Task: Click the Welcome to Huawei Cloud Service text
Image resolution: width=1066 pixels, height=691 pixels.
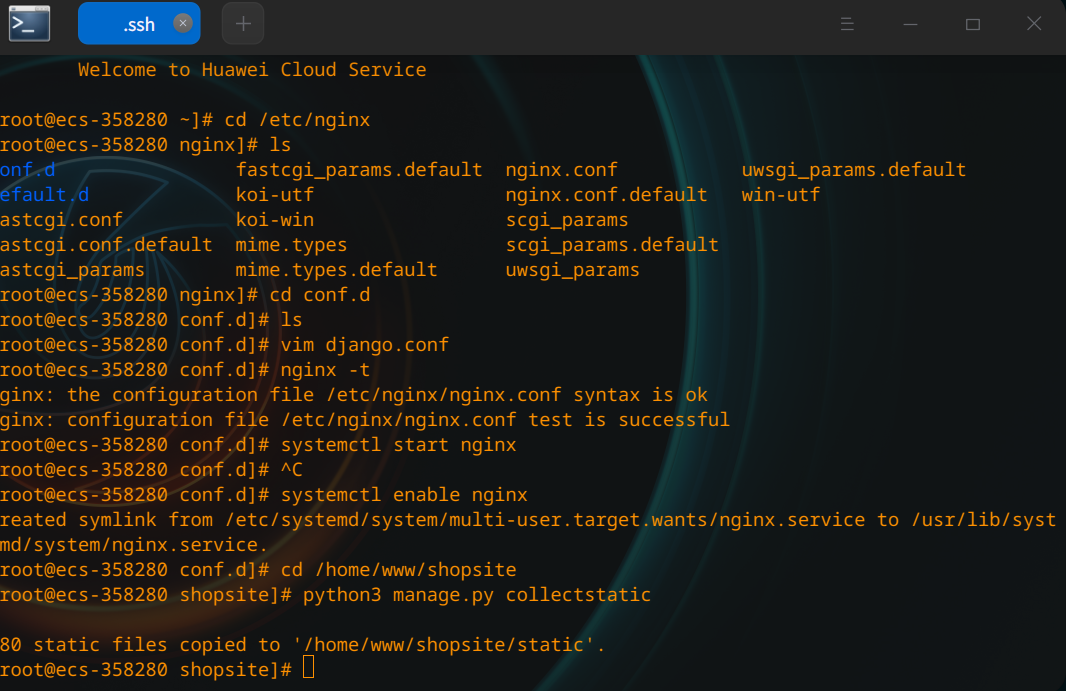Action: 252,70
